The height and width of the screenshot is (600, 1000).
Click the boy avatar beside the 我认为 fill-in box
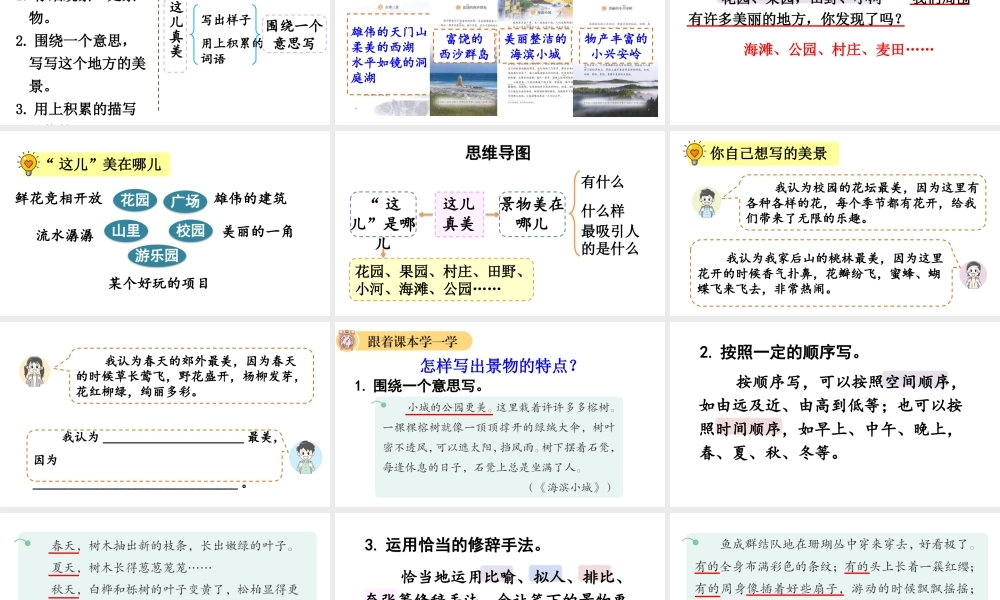[306, 457]
